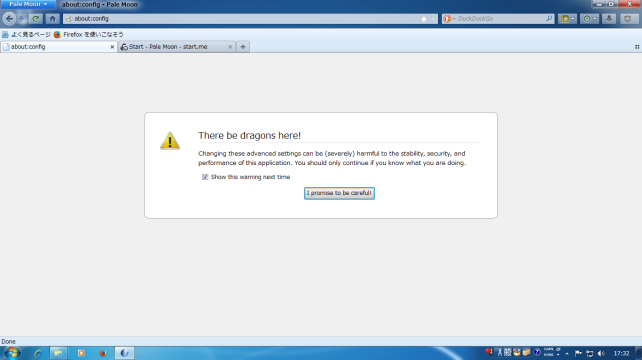Open the volume speaker icon
The height and width of the screenshot is (360, 642).
[x=601, y=353]
